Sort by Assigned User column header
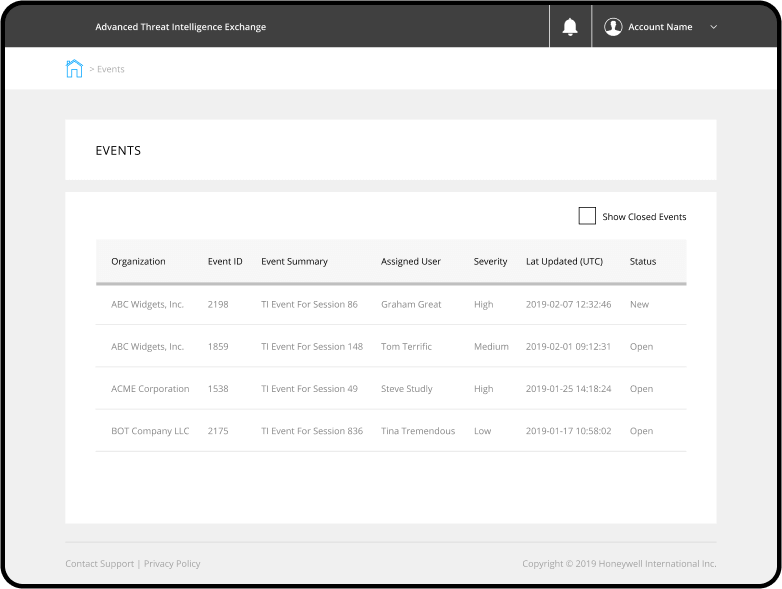782x589 pixels. click(410, 261)
